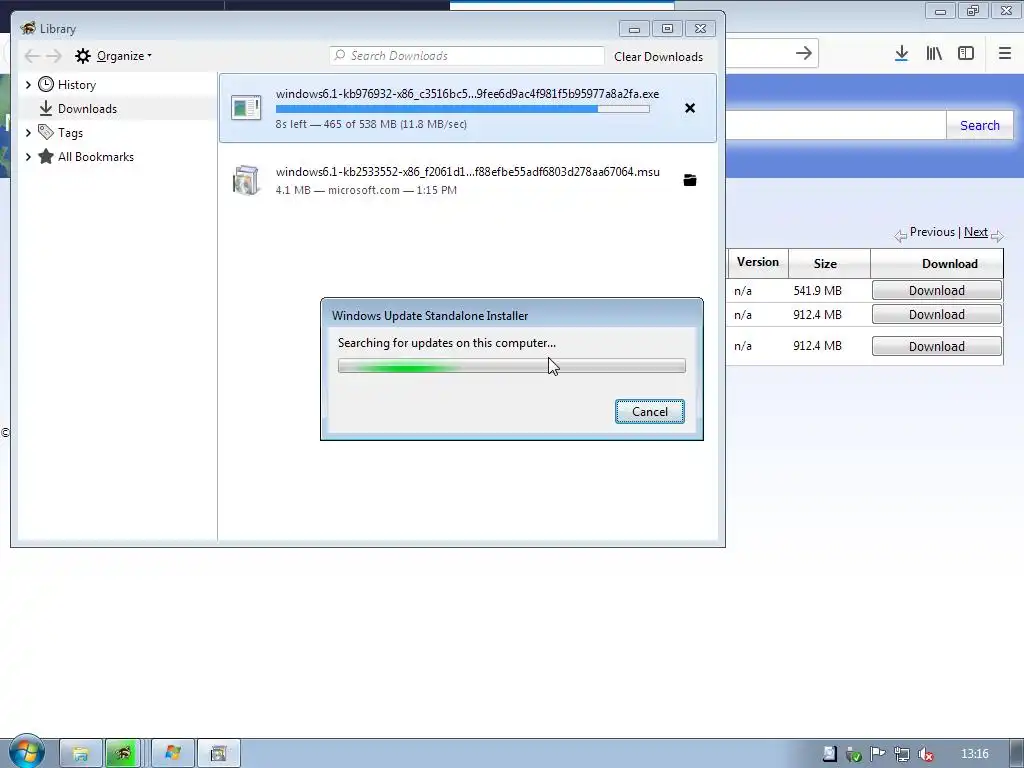Expand the All Bookmarks tree node

28,157
